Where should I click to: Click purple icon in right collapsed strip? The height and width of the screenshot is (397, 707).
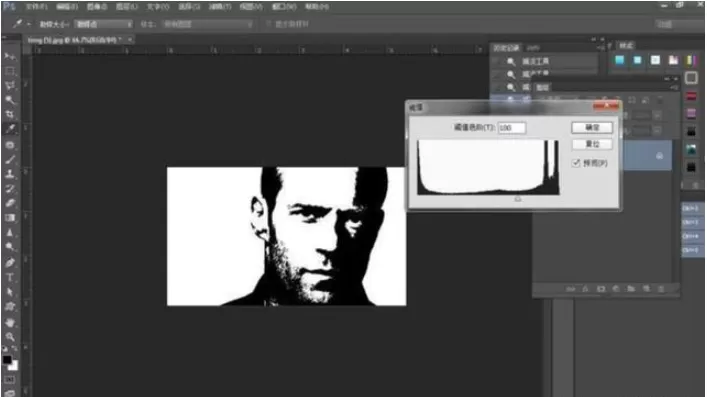[691, 114]
